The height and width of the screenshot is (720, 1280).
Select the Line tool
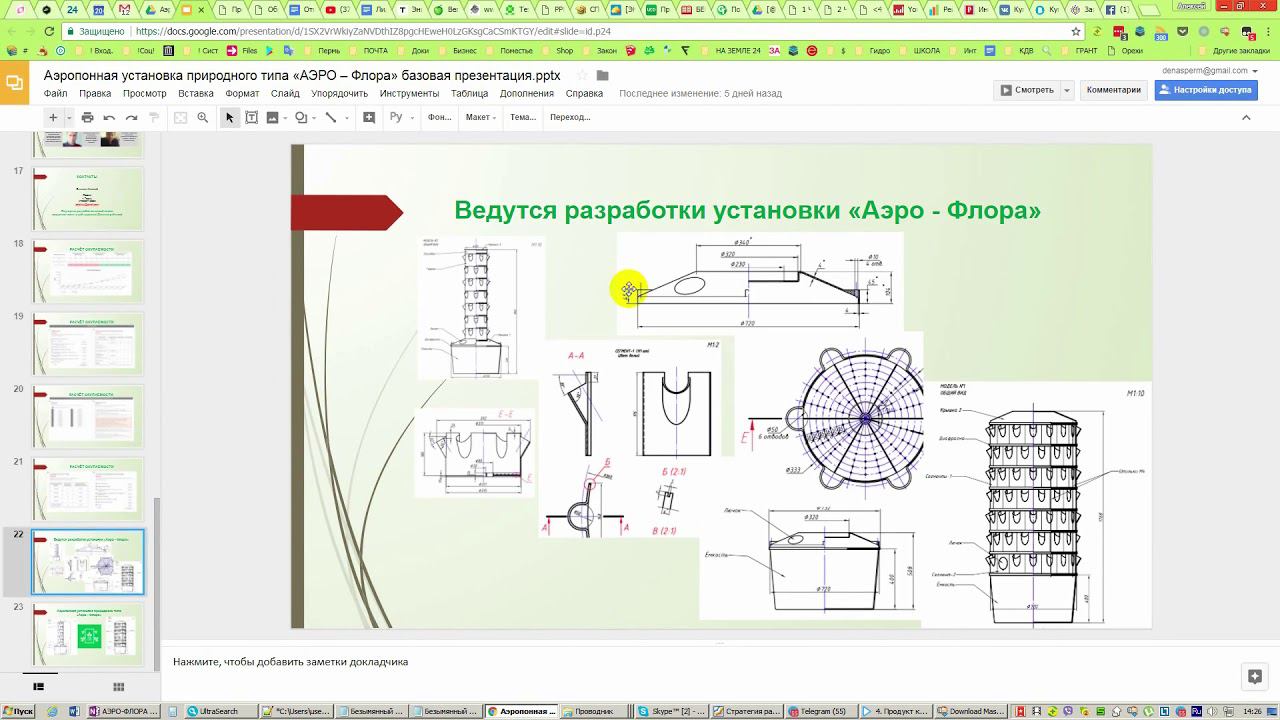[330, 118]
